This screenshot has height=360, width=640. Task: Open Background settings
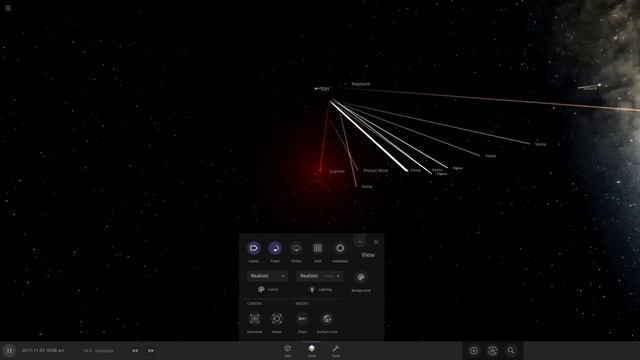click(x=361, y=278)
